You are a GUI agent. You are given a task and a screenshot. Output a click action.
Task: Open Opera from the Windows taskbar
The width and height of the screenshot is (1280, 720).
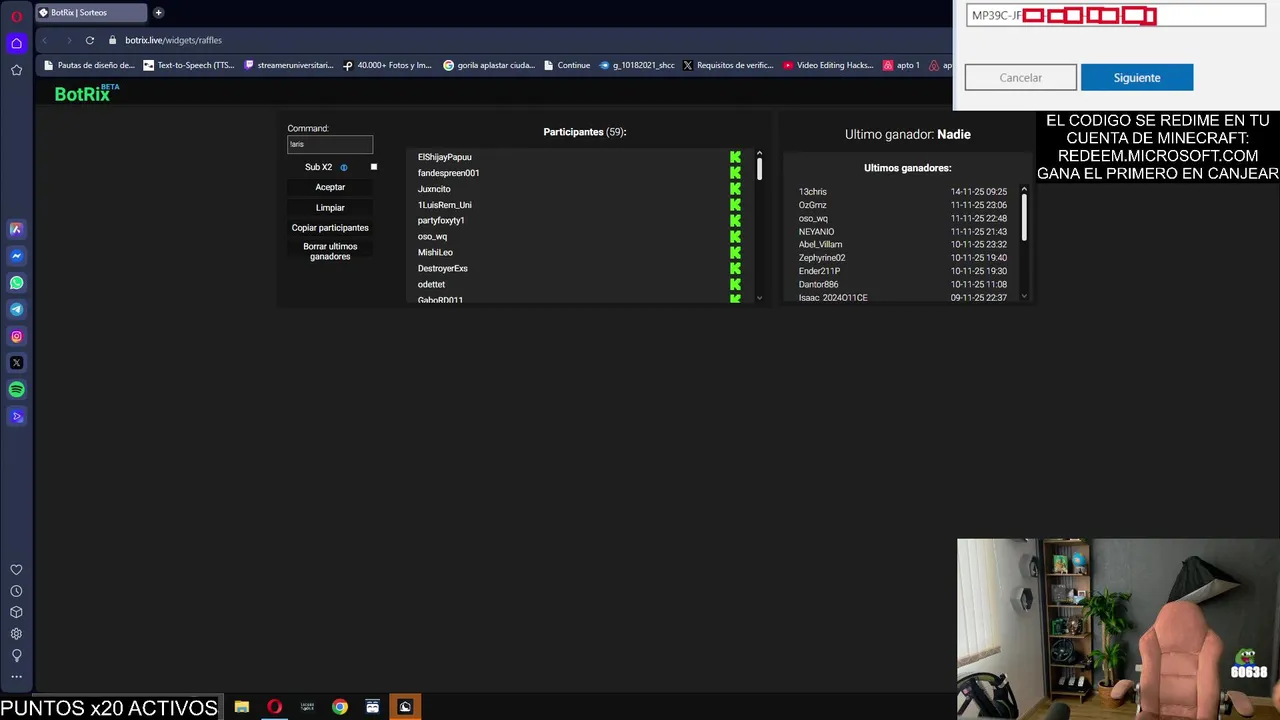274,707
